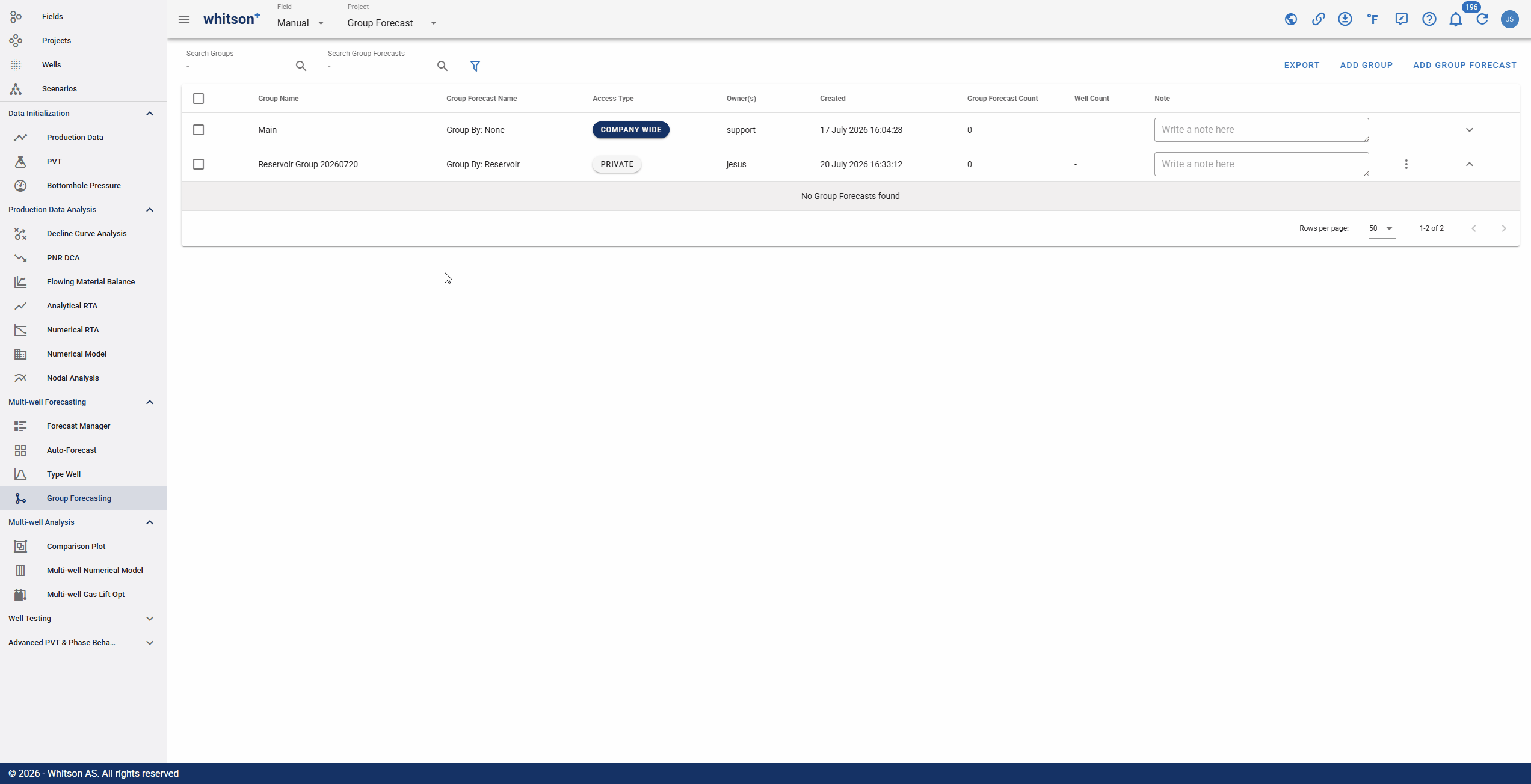Viewport: 1531px width, 784px height.
Task: Click the Decline Curve Analysis icon
Action: 20,234
